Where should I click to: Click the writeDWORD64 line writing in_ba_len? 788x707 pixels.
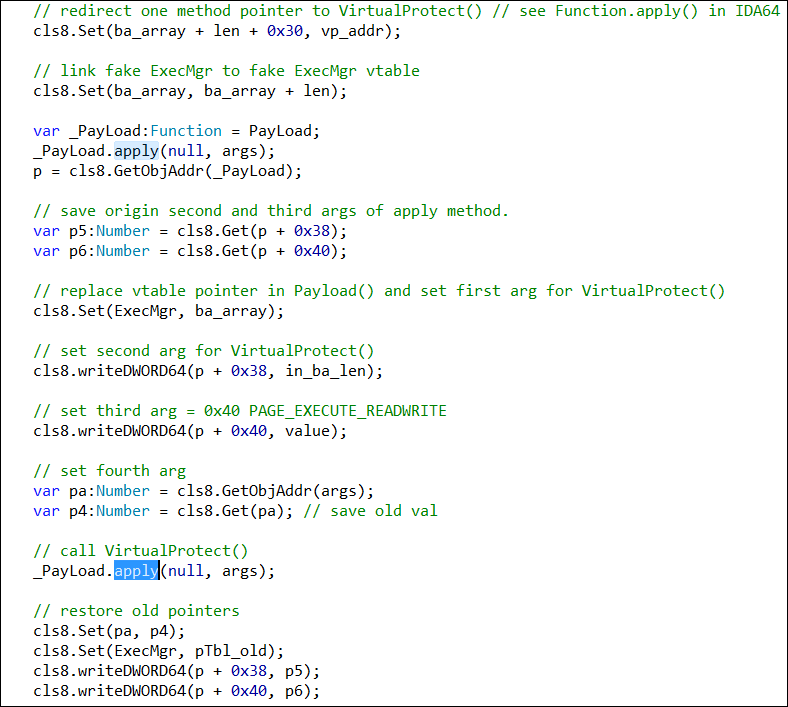point(208,371)
